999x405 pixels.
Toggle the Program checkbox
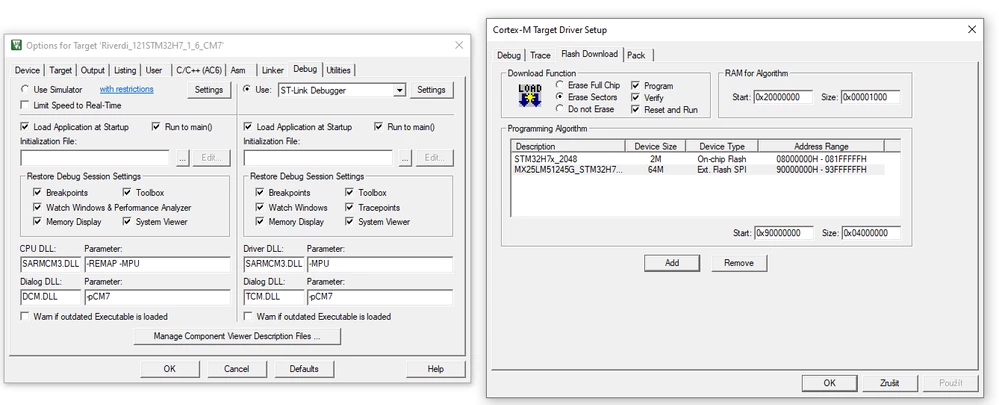(x=635, y=85)
